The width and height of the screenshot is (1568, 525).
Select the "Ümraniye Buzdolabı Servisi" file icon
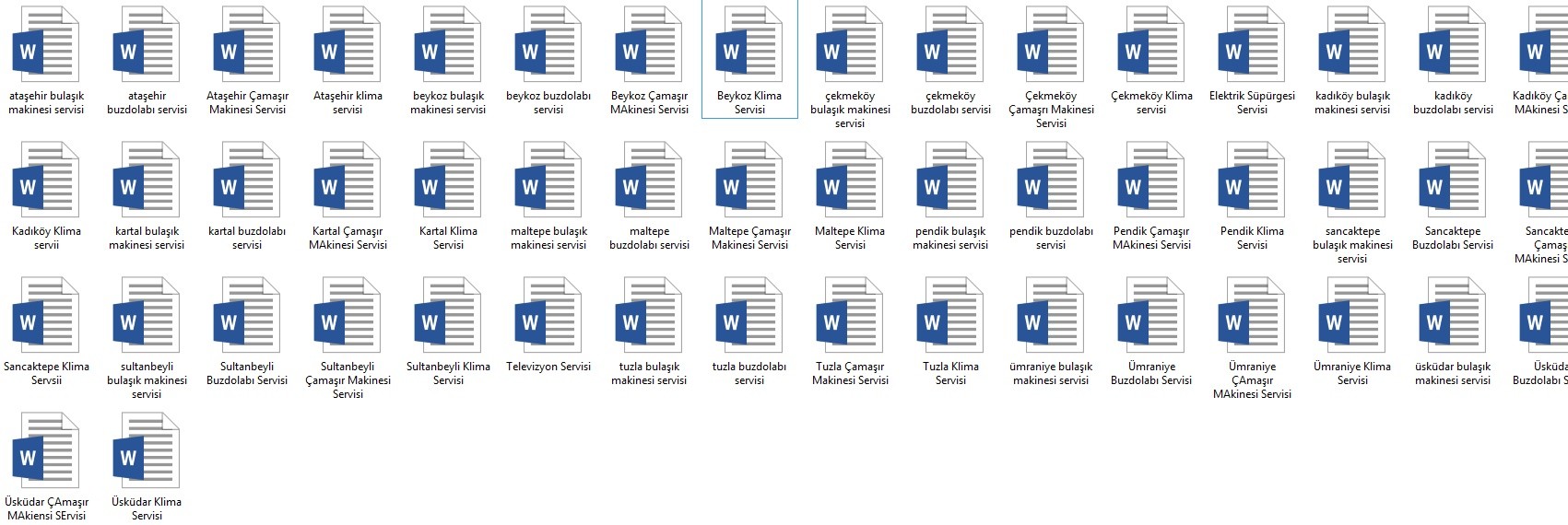click(1150, 315)
